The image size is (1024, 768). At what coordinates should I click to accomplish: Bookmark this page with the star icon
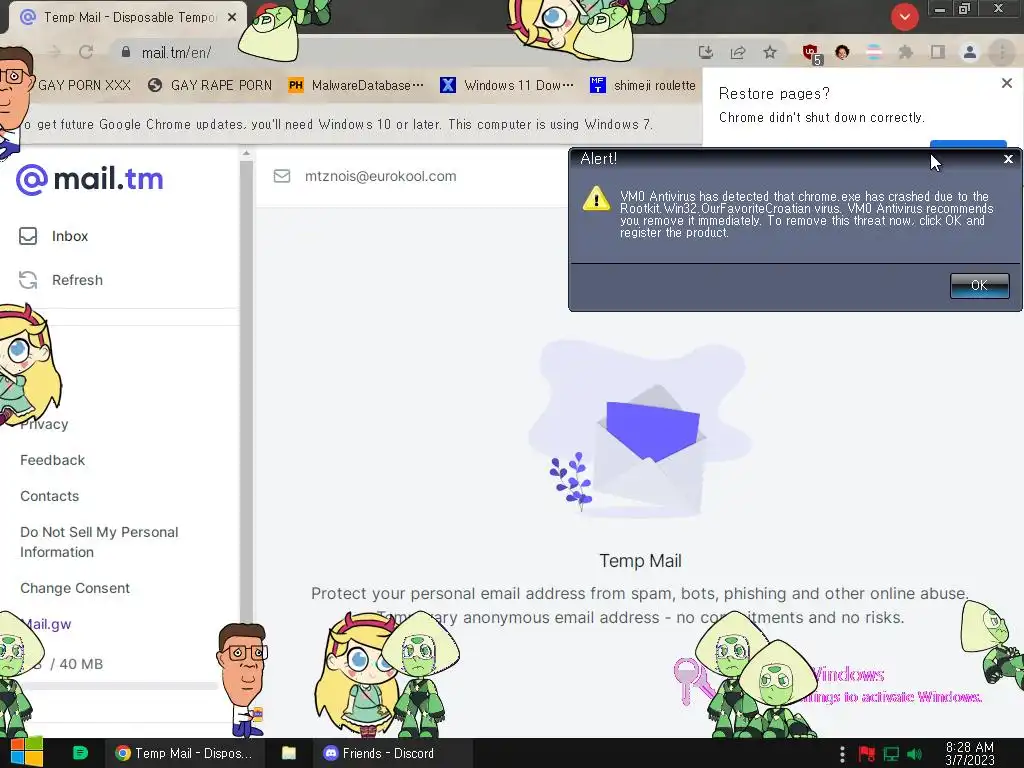tap(770, 52)
